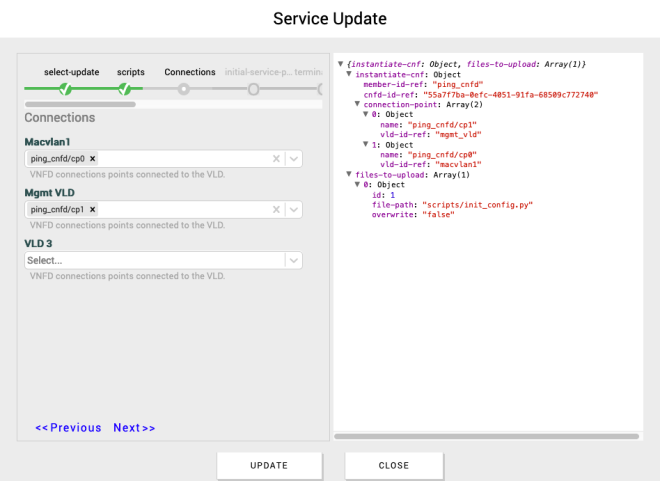Go to Previous step link

[68, 428]
